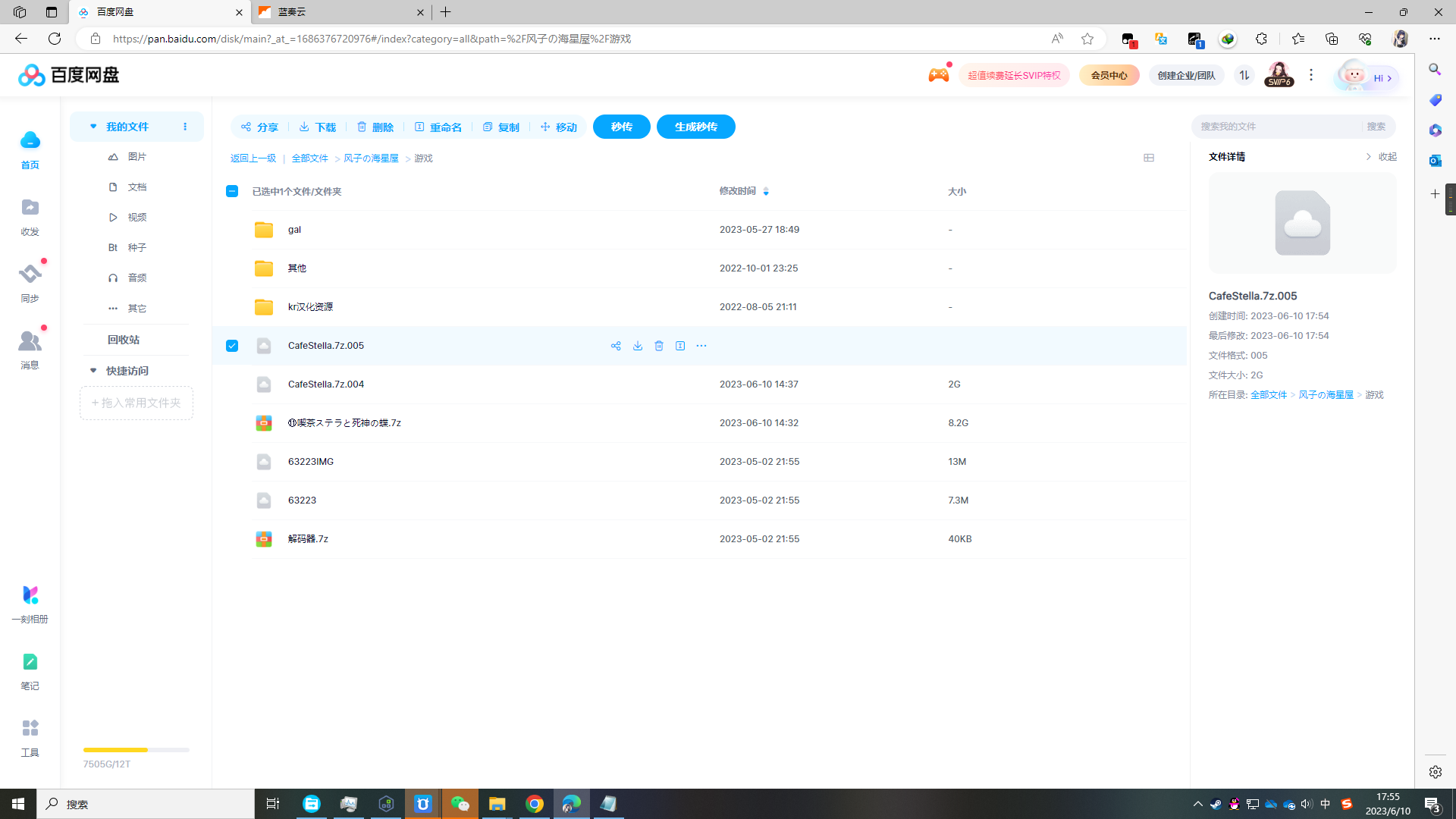Go to 风子の海星屋 breadcrumb link
Screen dimensions: 1456x819
[371, 158]
